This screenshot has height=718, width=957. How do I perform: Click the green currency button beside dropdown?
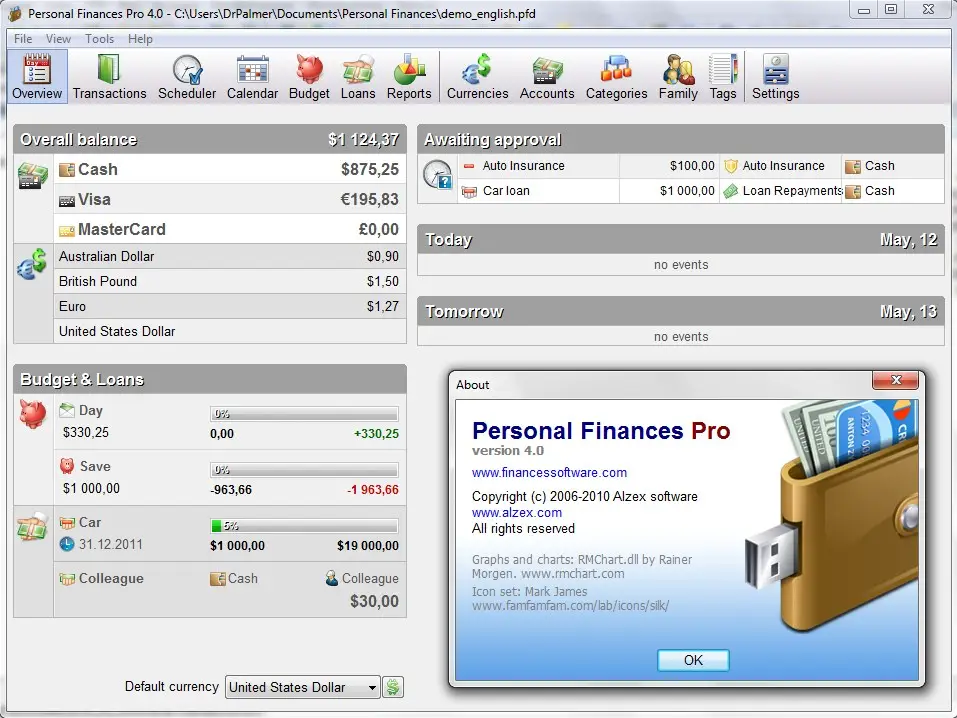tap(393, 687)
